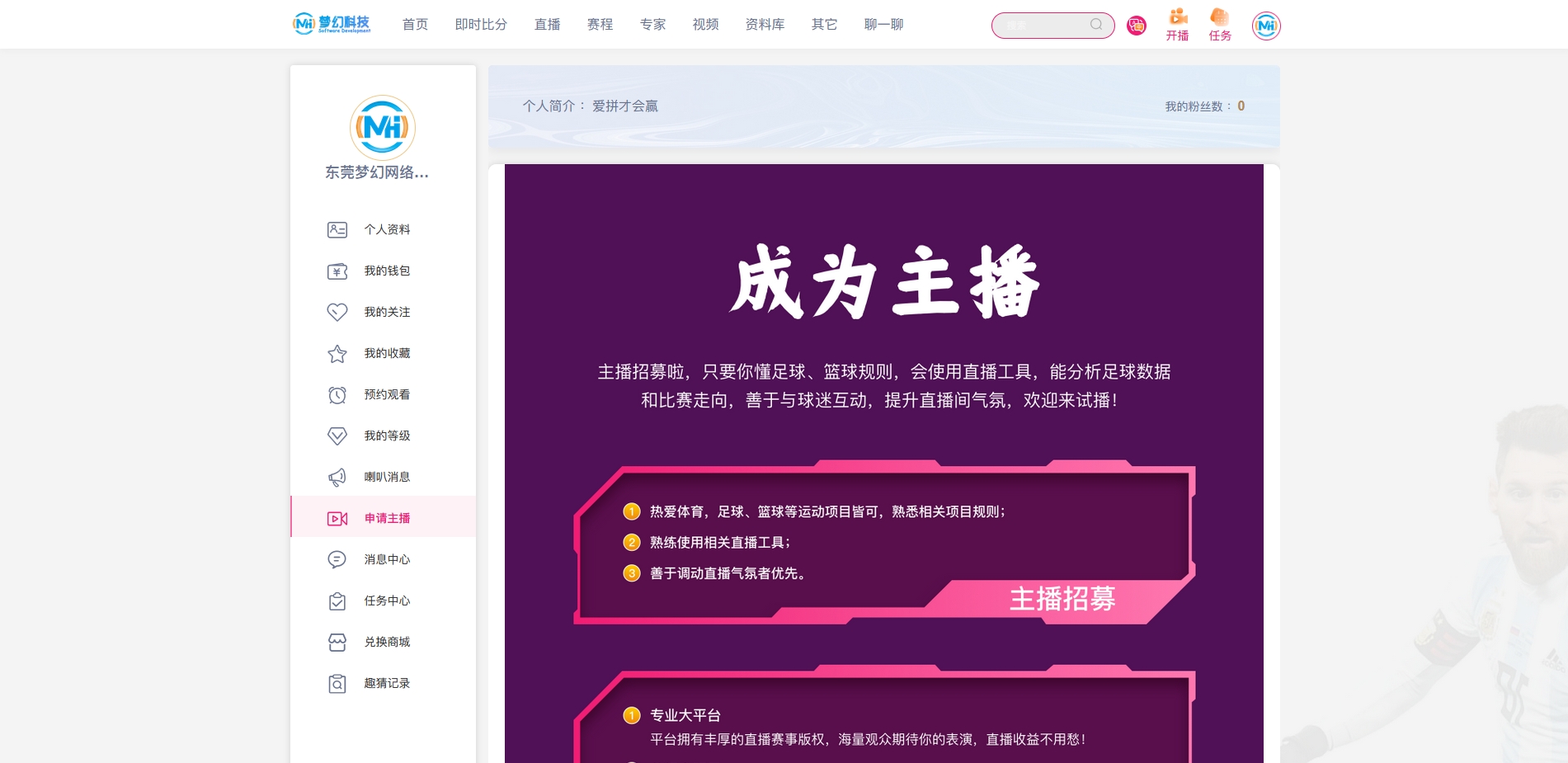
Task: Click the 专业大平台 heading
Action: point(685,715)
